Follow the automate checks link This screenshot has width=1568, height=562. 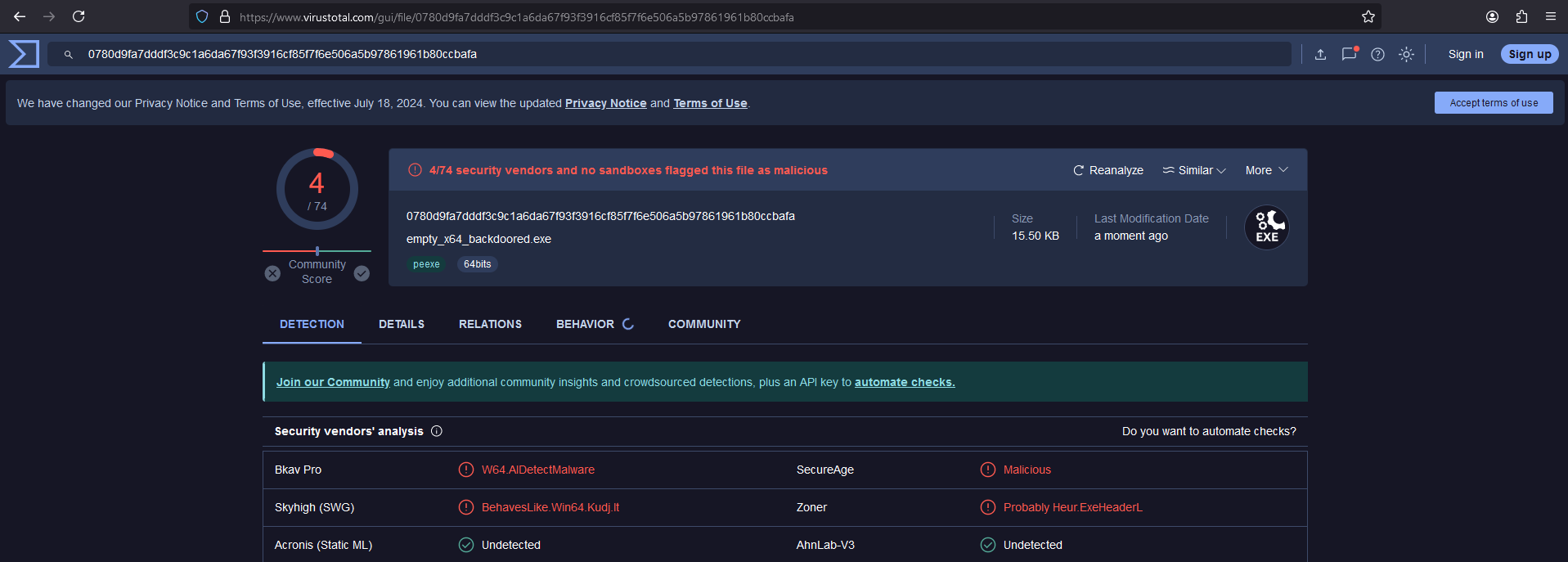click(x=905, y=382)
